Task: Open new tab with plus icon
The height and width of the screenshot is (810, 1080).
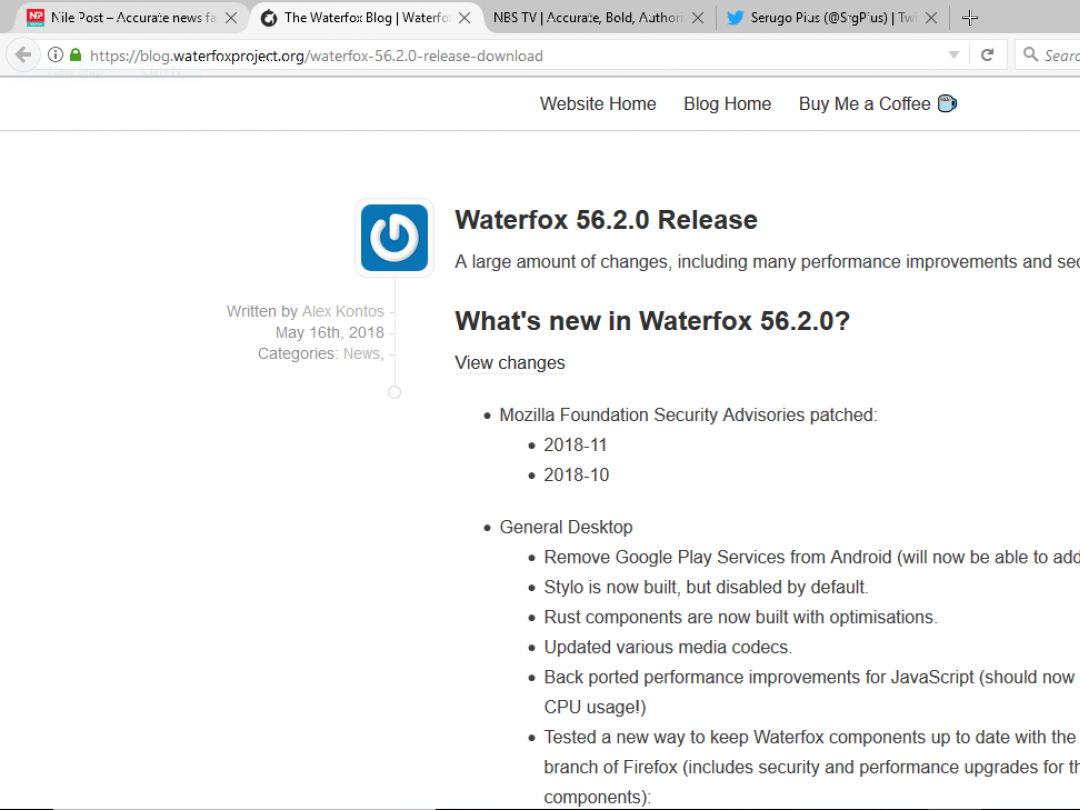Action: click(969, 18)
